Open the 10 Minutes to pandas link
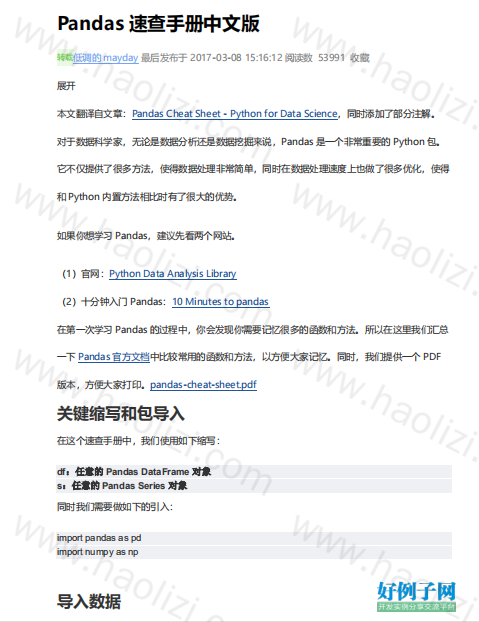 coord(220,301)
